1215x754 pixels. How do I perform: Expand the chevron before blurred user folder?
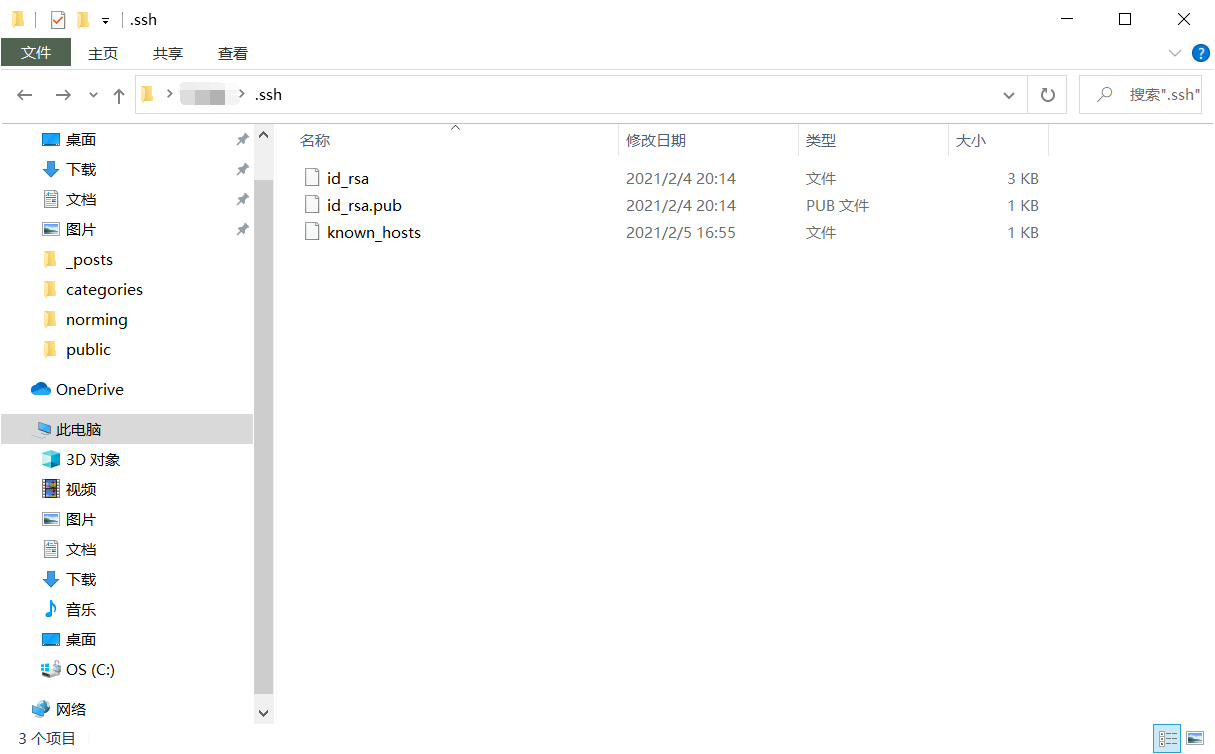pos(169,94)
